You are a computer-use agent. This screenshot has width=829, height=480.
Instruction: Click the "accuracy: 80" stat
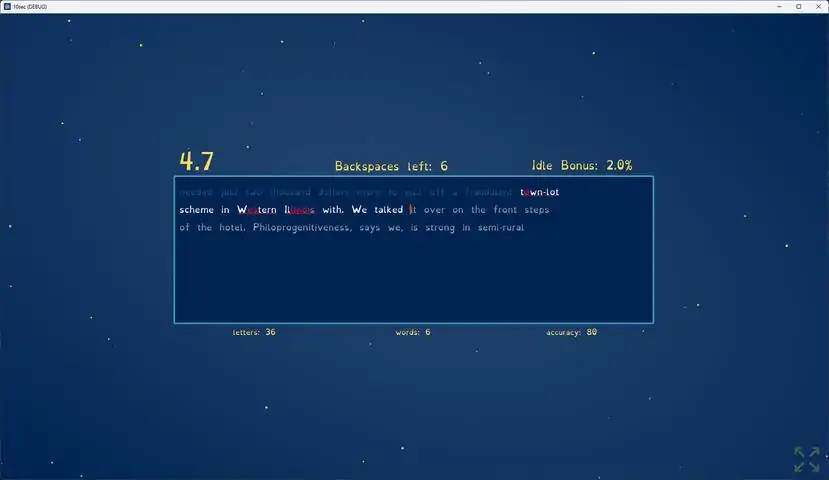pyautogui.click(x=572, y=332)
